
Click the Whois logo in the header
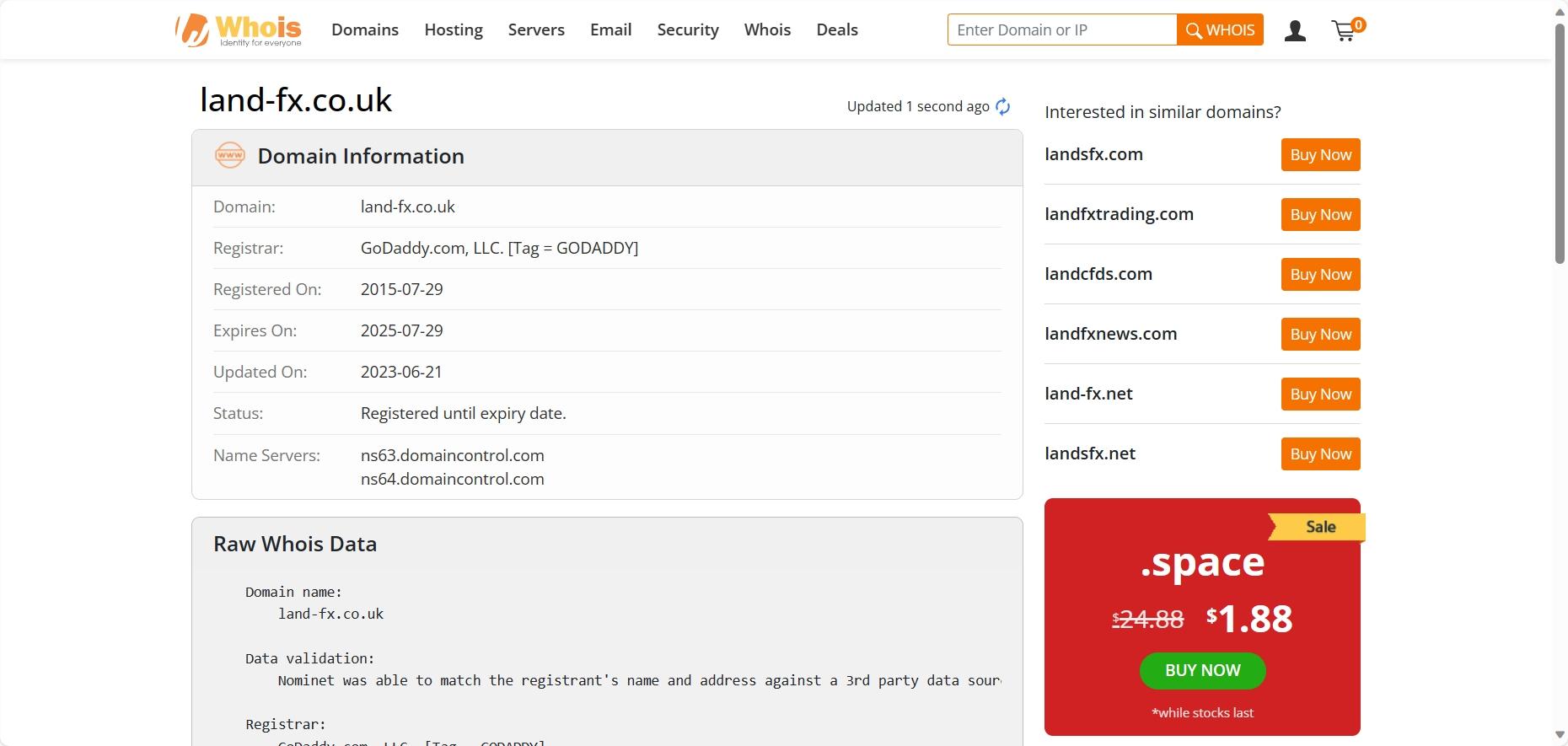coord(239,30)
